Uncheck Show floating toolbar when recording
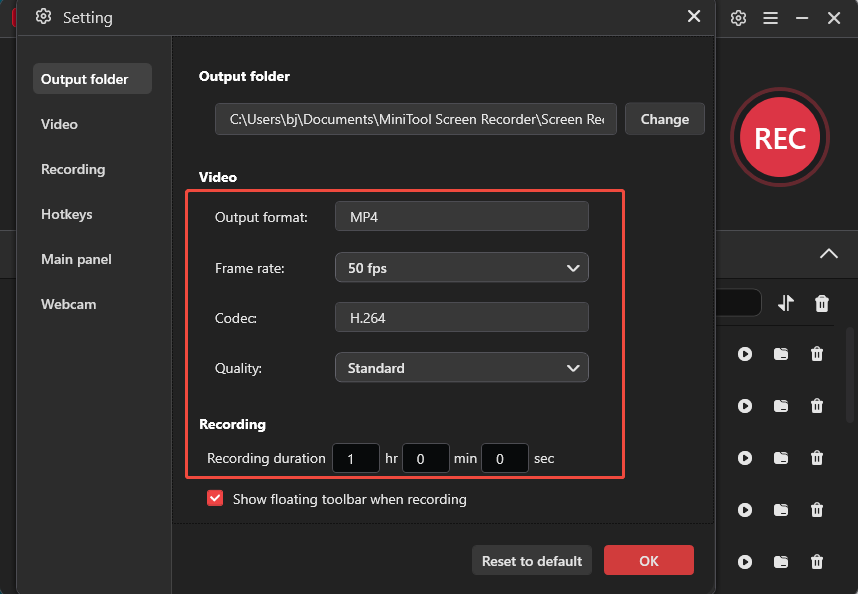Viewport: 858px width, 594px height. coord(215,498)
